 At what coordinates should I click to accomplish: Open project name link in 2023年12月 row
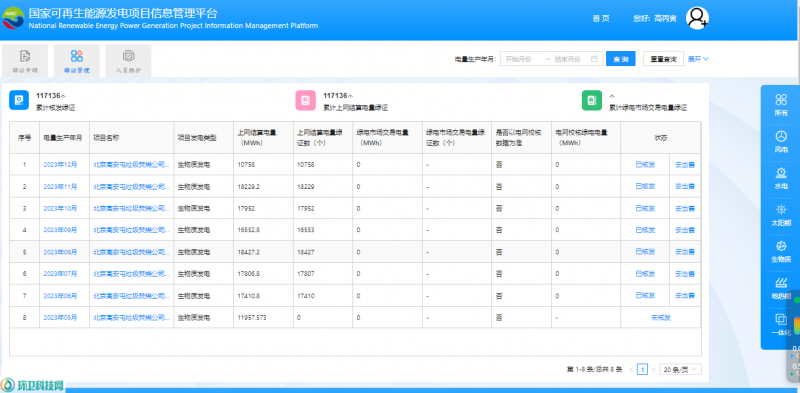point(131,164)
